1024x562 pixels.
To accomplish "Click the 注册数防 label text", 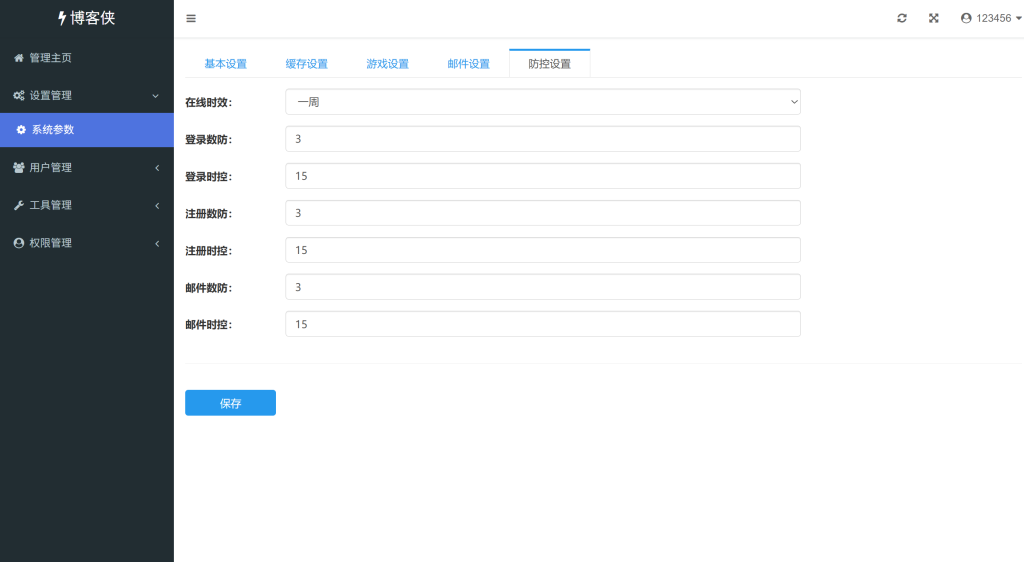I will point(208,214).
